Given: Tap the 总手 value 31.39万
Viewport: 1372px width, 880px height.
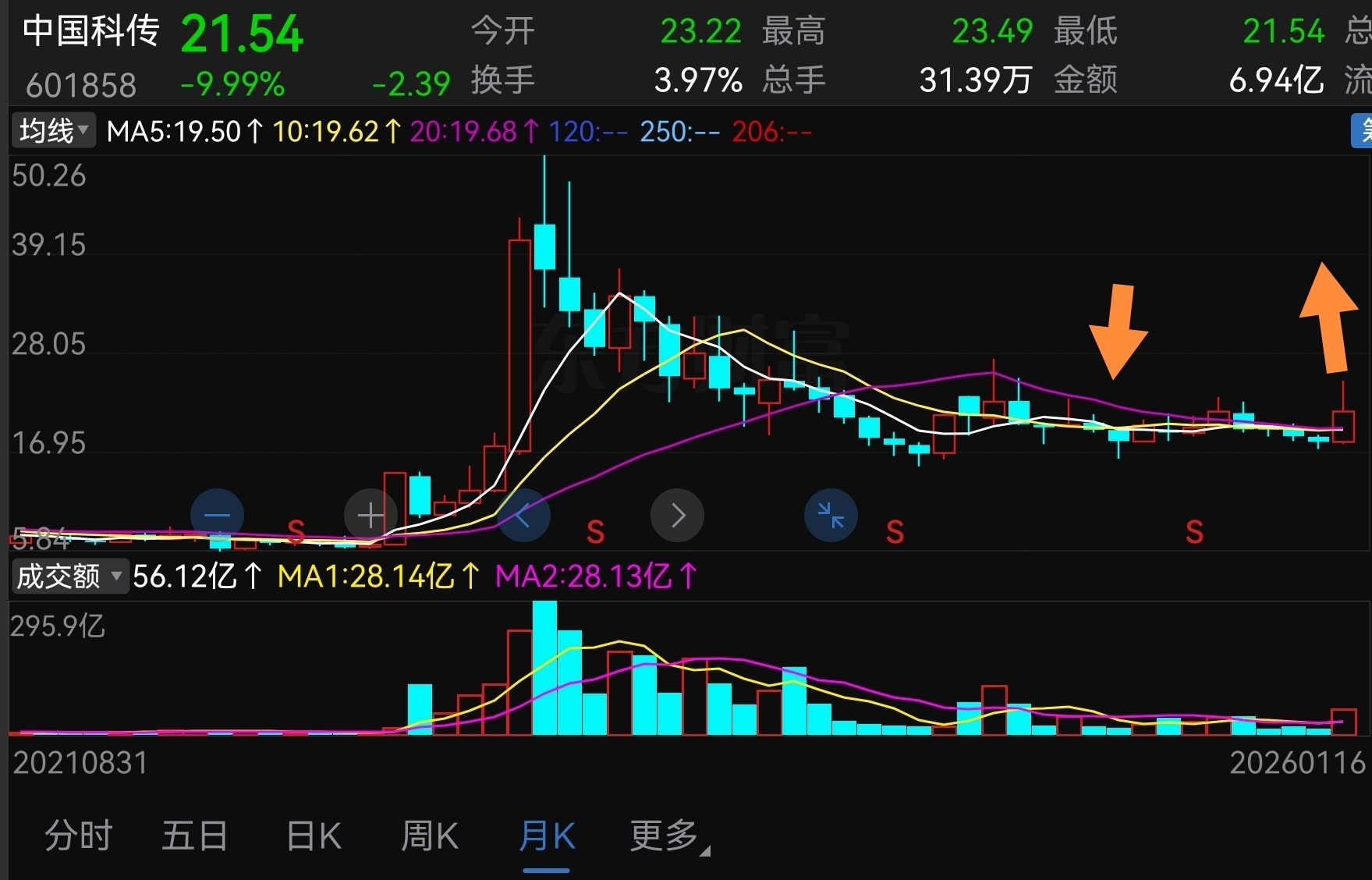Looking at the screenshot, I should (x=976, y=80).
